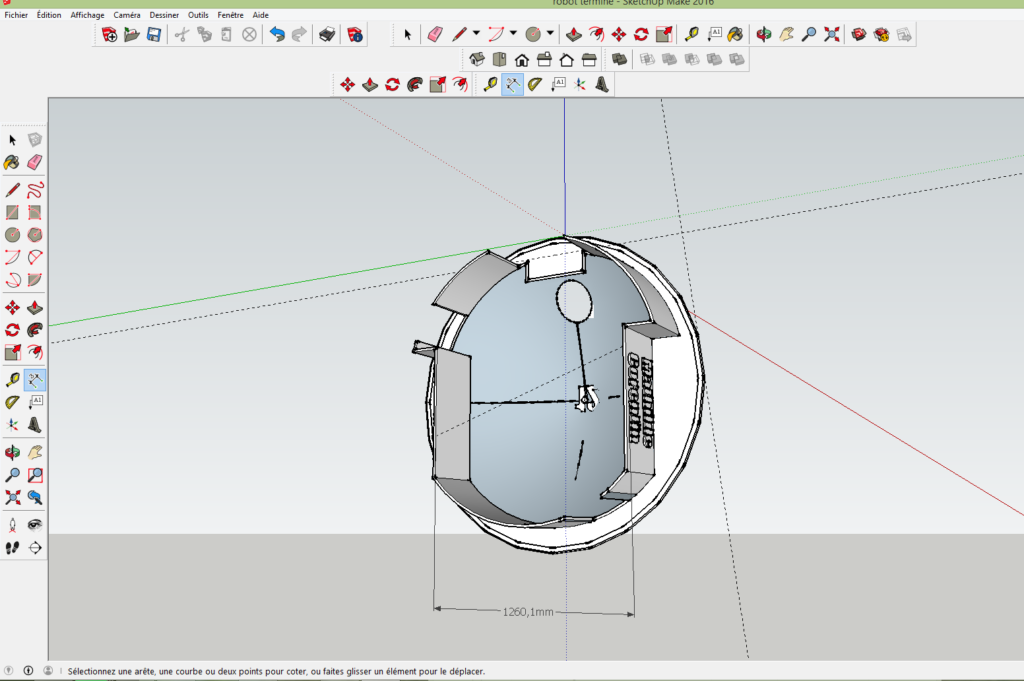1024x681 pixels.
Task: Switch to the Left view icon
Action: coord(589,60)
